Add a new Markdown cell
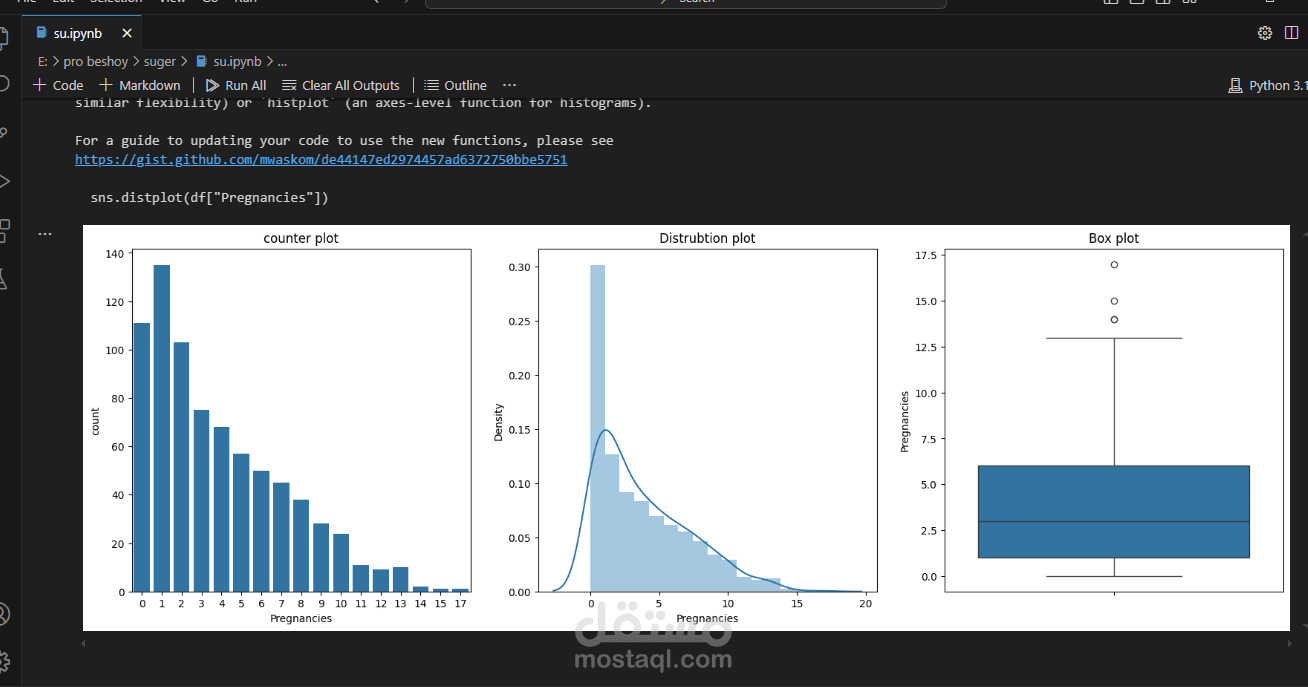The height and width of the screenshot is (687, 1308). point(140,85)
